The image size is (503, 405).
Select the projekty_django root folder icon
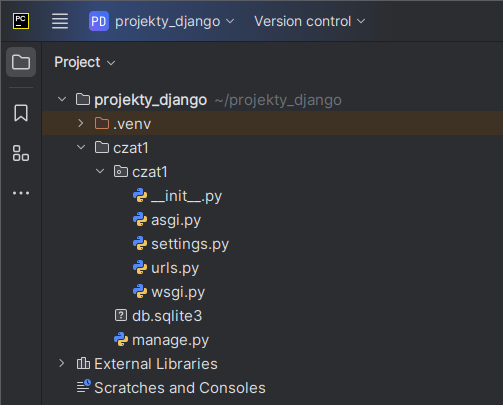(x=83, y=99)
